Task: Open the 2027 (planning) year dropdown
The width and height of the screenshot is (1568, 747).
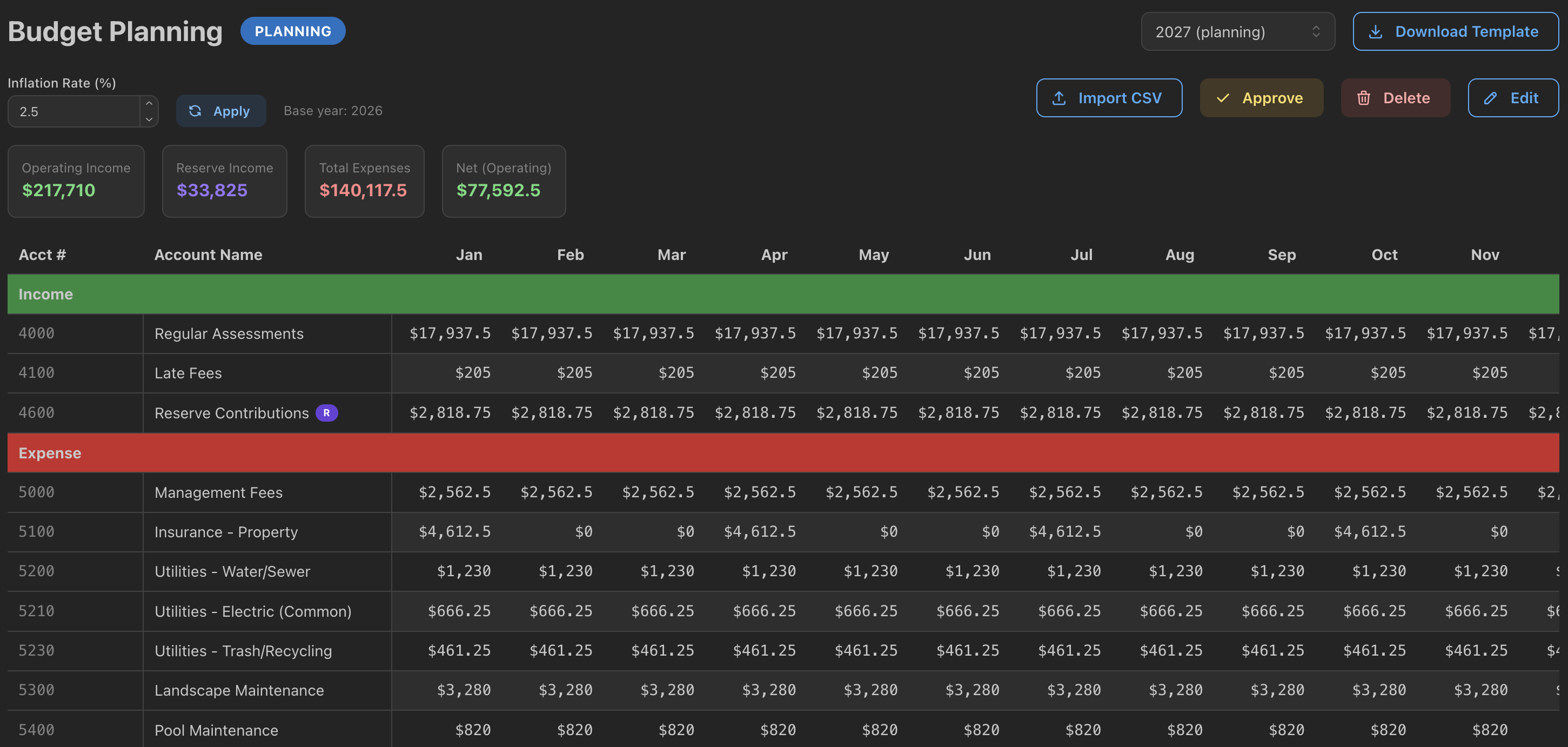Action: (1237, 32)
